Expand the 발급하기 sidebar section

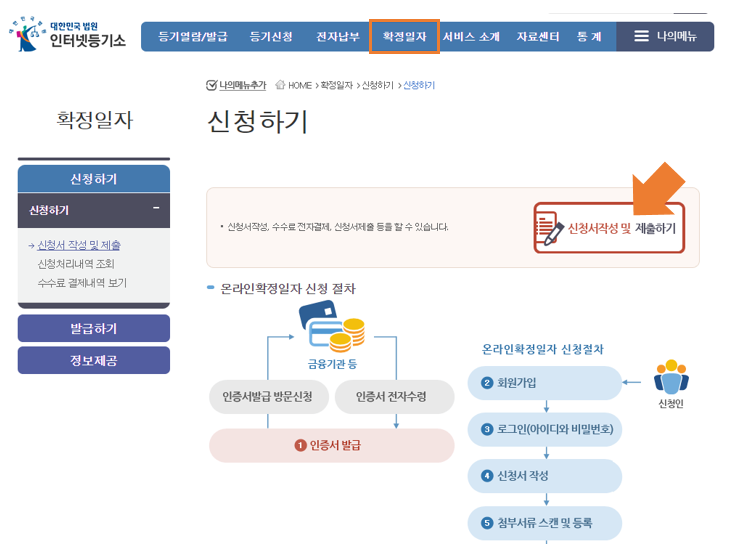[x=94, y=328]
